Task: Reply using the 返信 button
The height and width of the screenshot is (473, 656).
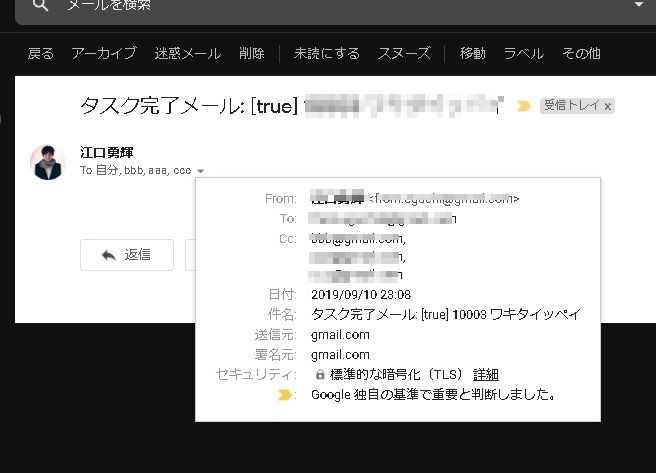Action: pyautogui.click(x=127, y=255)
